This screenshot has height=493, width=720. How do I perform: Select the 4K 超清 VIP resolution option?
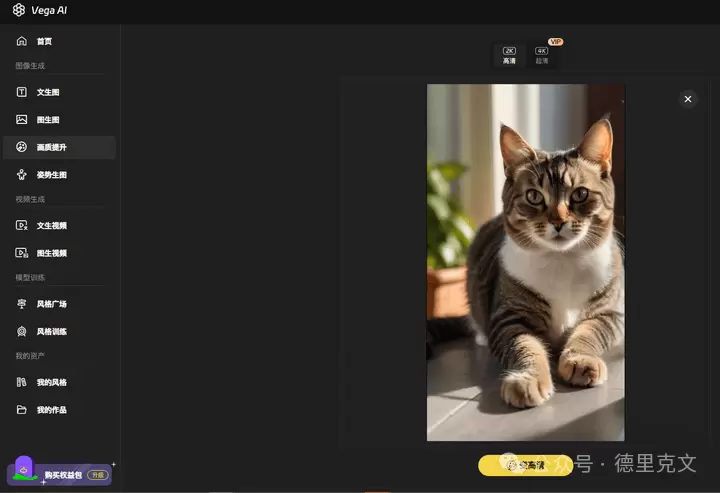542,55
